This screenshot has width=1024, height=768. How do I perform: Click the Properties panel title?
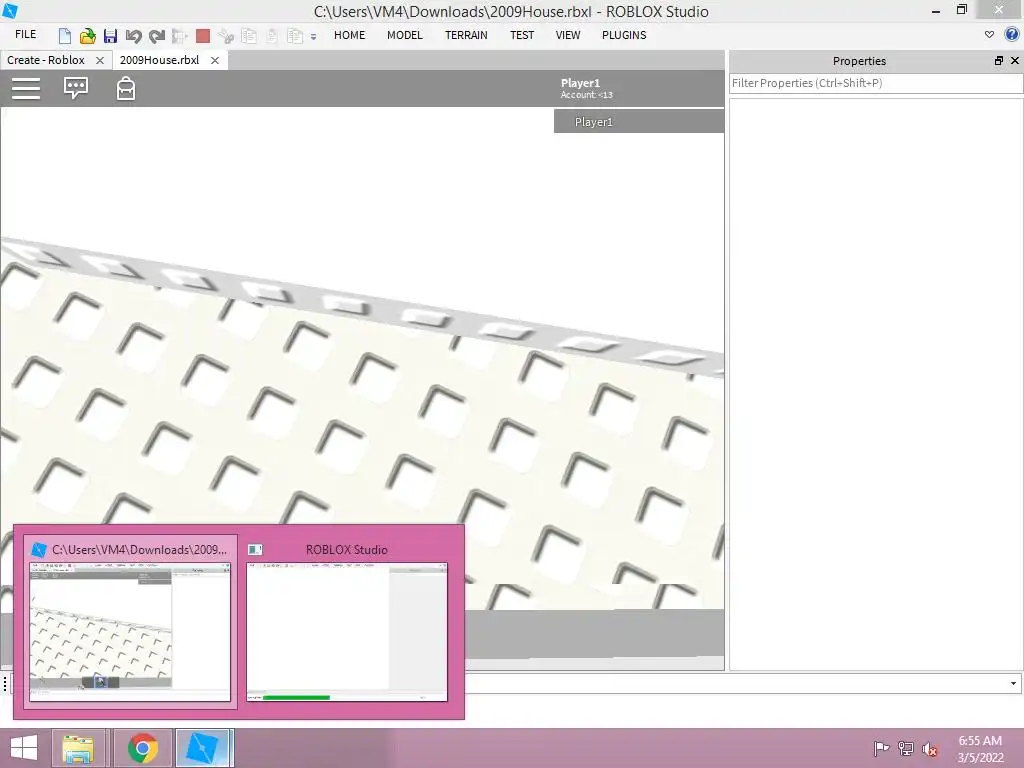(859, 61)
